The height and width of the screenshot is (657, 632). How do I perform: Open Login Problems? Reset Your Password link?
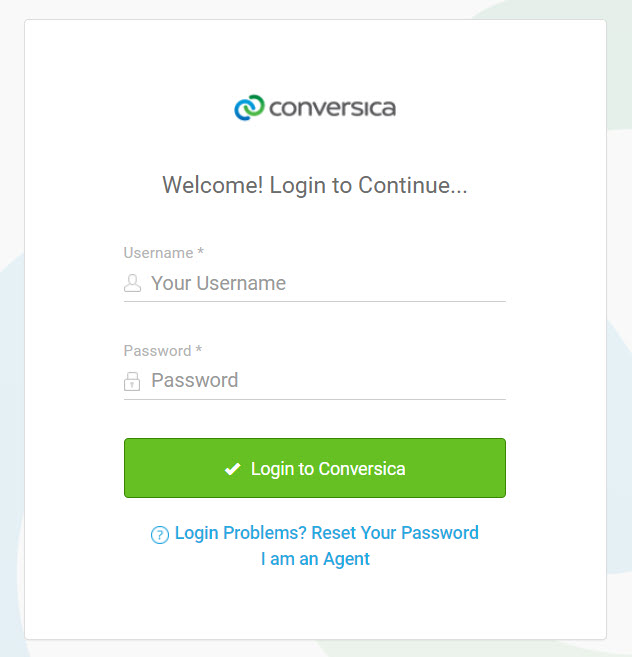tap(326, 533)
